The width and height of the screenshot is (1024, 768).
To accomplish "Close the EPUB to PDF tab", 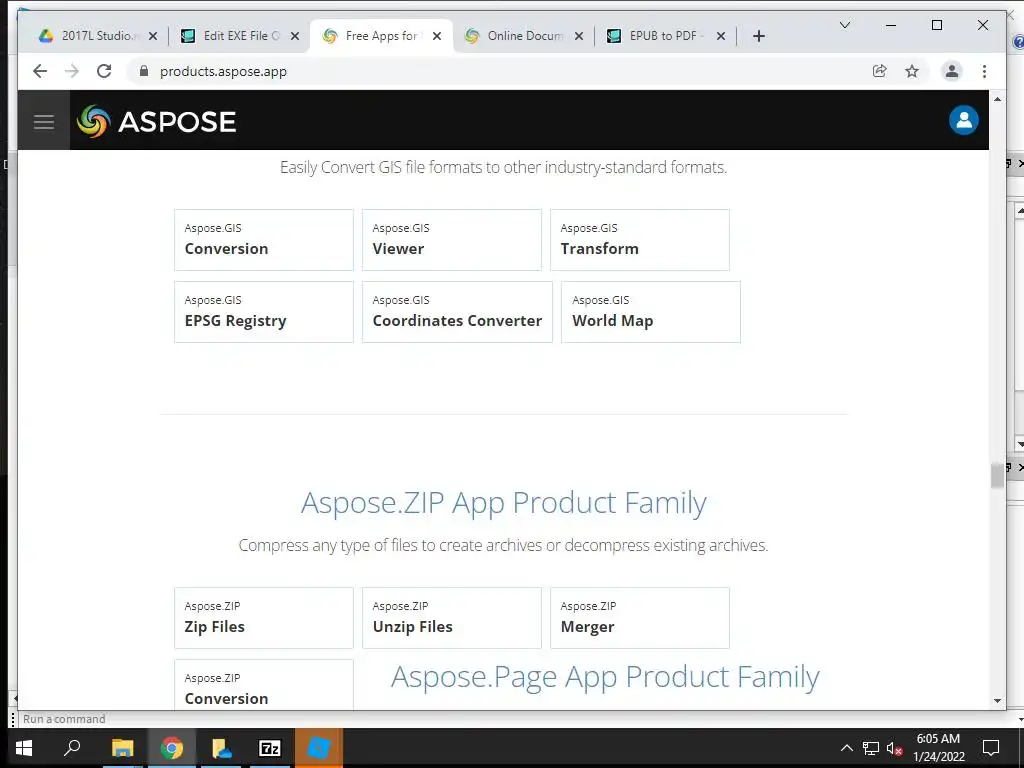I will pos(721,36).
